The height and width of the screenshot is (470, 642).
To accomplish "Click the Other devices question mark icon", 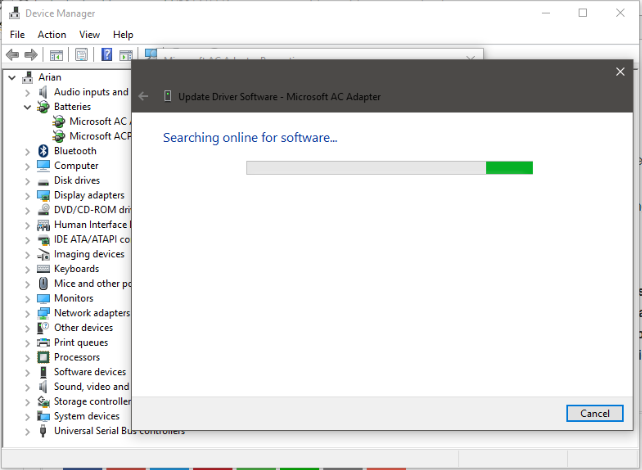I will pos(43,328).
